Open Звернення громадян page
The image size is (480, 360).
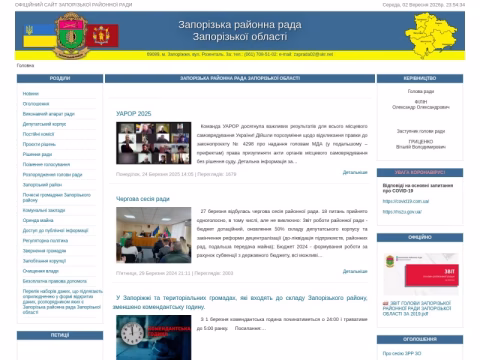click(44, 251)
